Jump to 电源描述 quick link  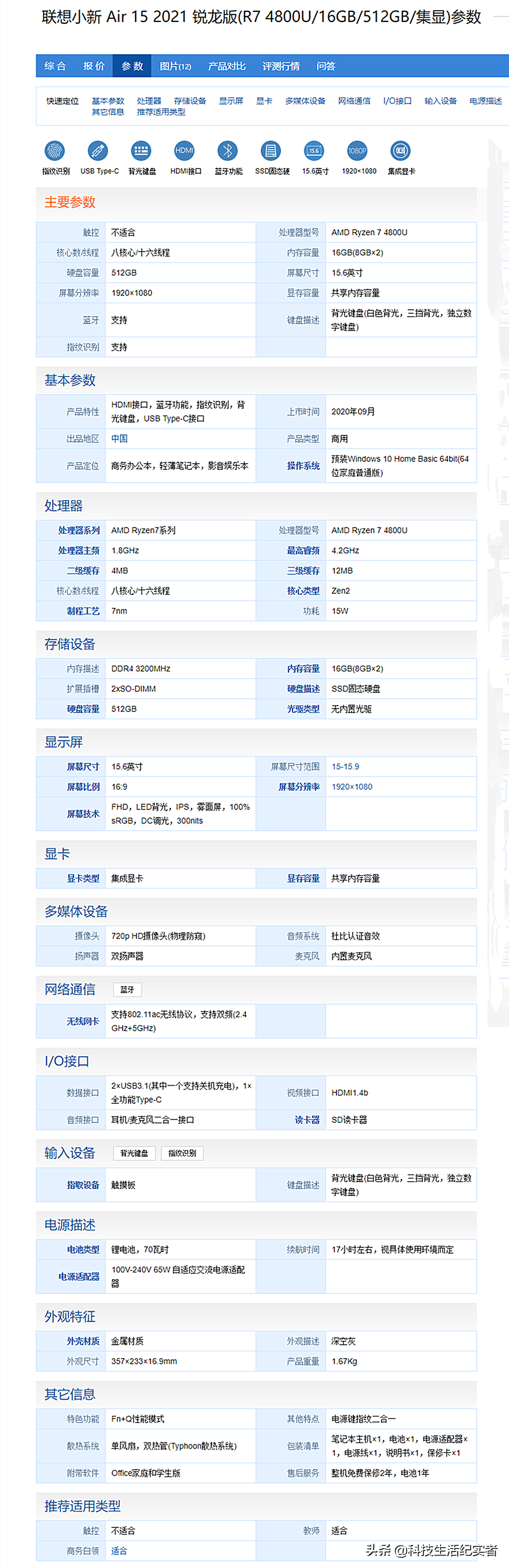click(x=486, y=101)
